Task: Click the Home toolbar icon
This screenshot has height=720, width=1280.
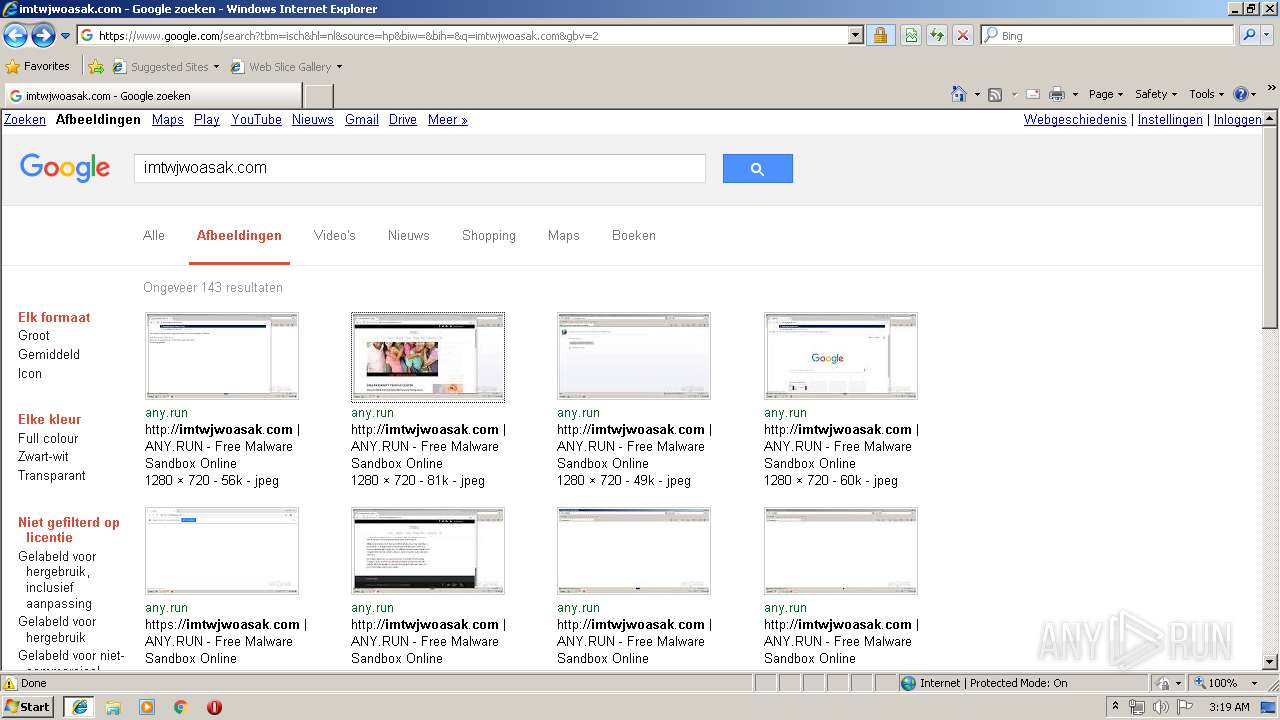Action: tap(958, 94)
